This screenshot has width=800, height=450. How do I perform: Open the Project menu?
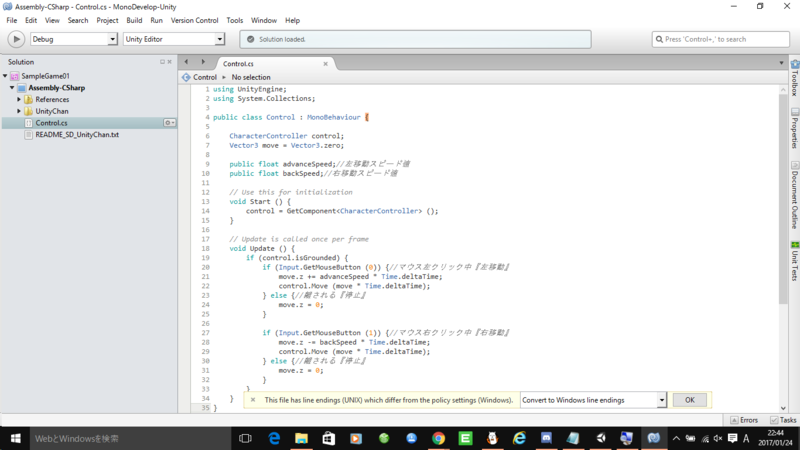(x=107, y=20)
